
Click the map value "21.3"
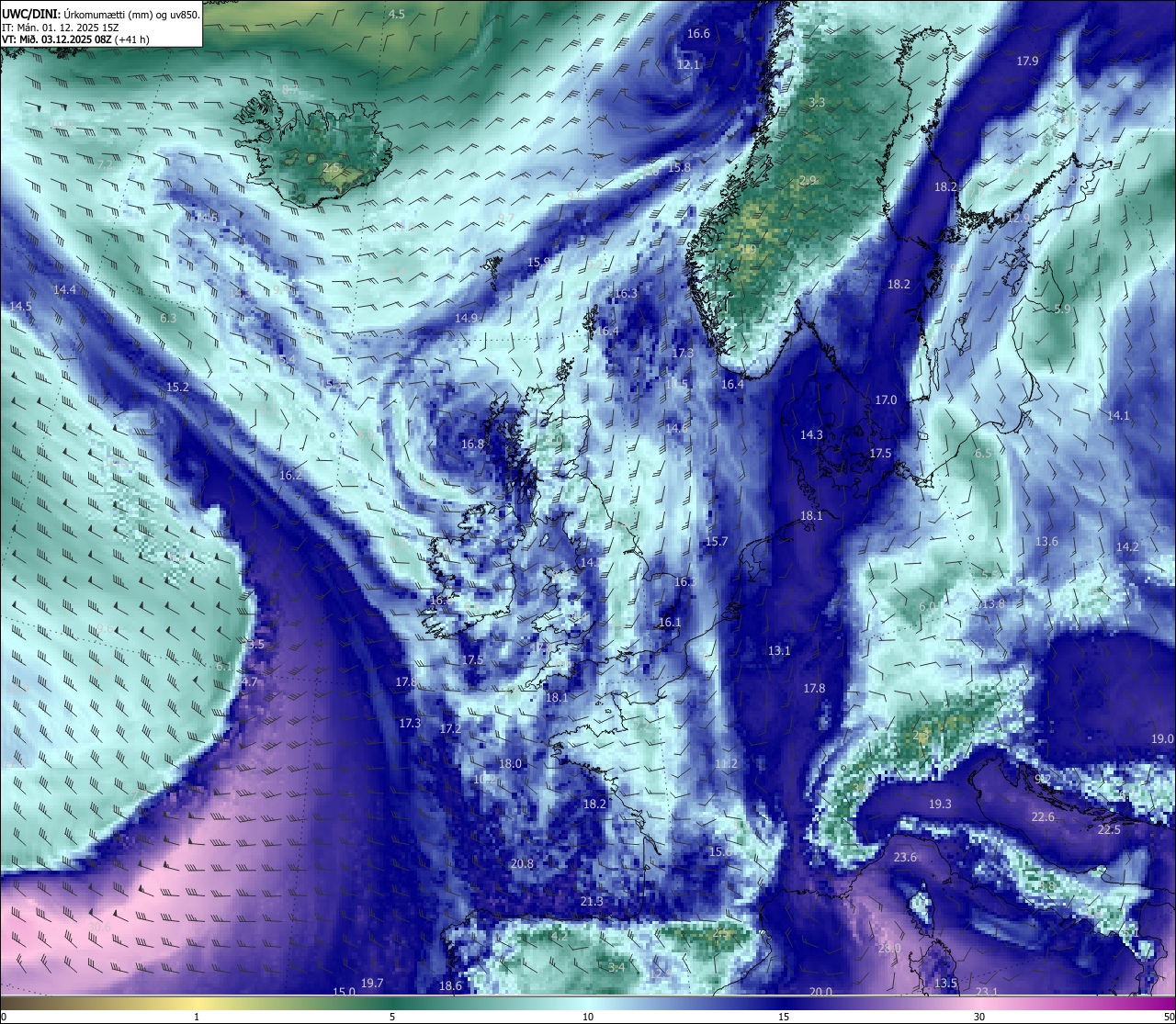coord(592,902)
